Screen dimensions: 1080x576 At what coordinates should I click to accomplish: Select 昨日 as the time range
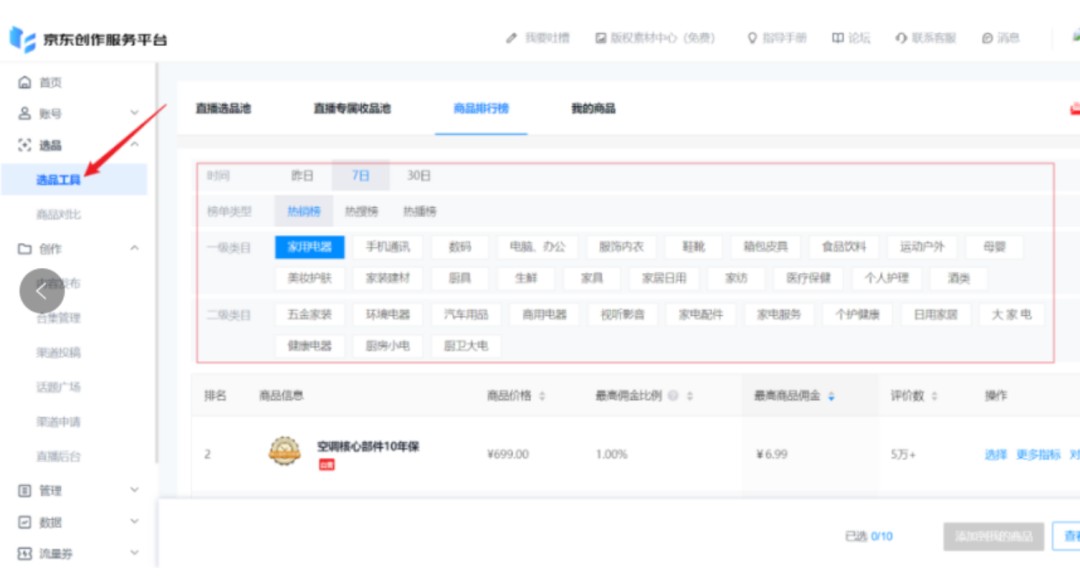tap(302, 176)
